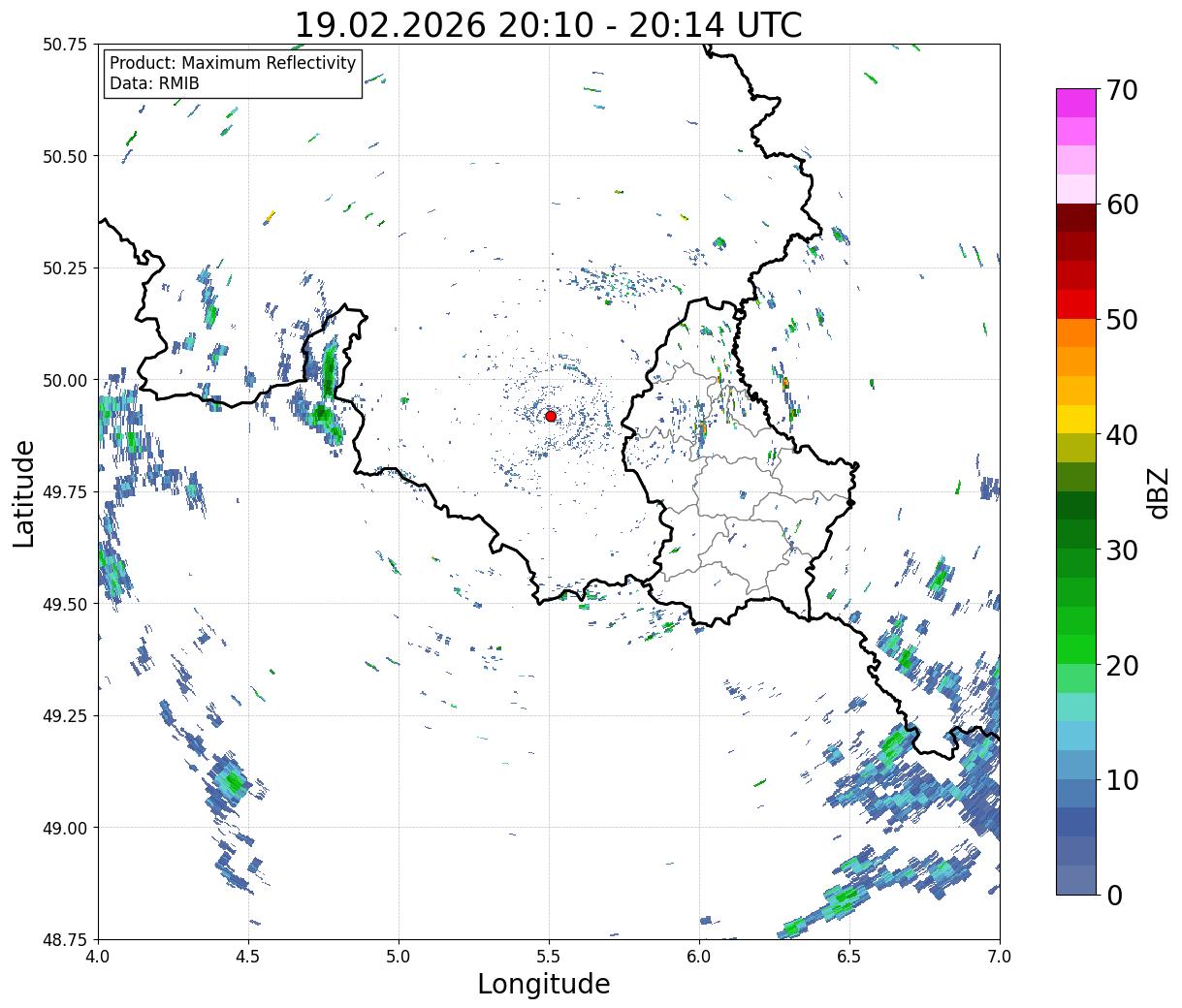Click the colorbar tick label 40
The width and height of the screenshot is (1182, 1008).
point(1123,434)
